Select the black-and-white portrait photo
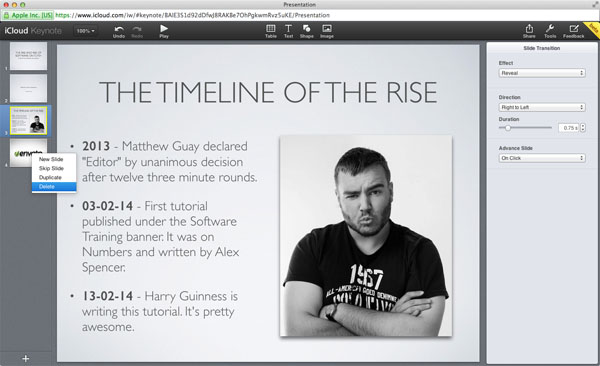This screenshot has height=366, width=600. (x=366, y=236)
